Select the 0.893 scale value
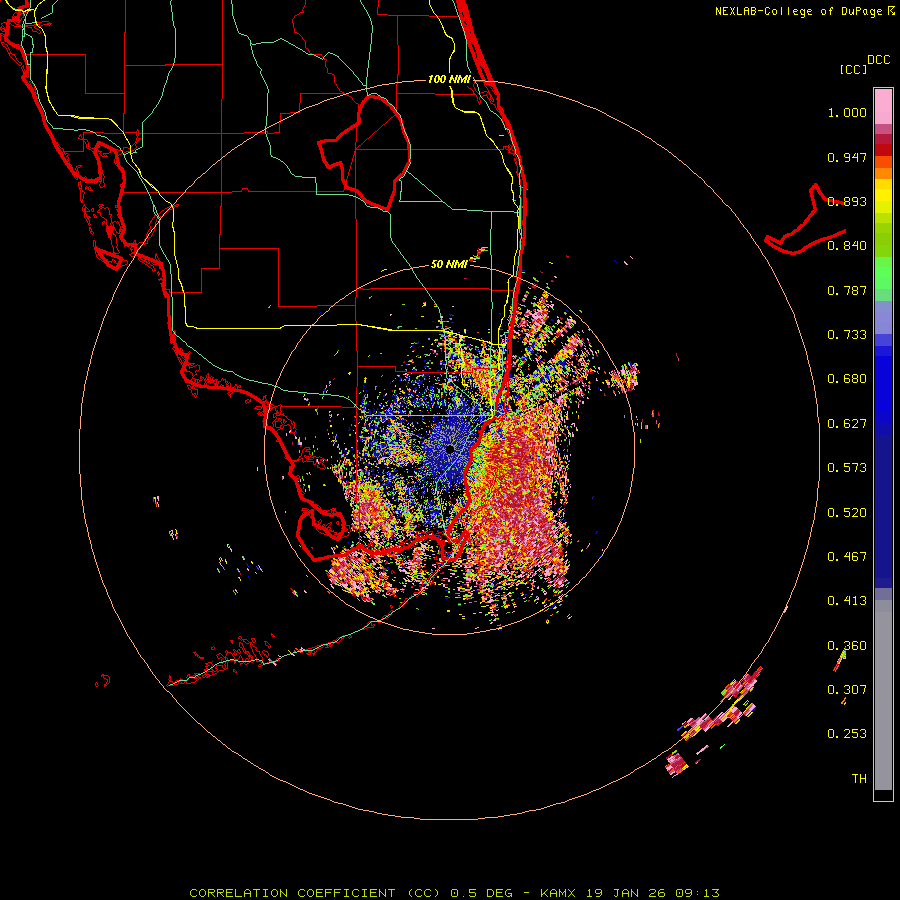The height and width of the screenshot is (900, 900). (x=847, y=201)
